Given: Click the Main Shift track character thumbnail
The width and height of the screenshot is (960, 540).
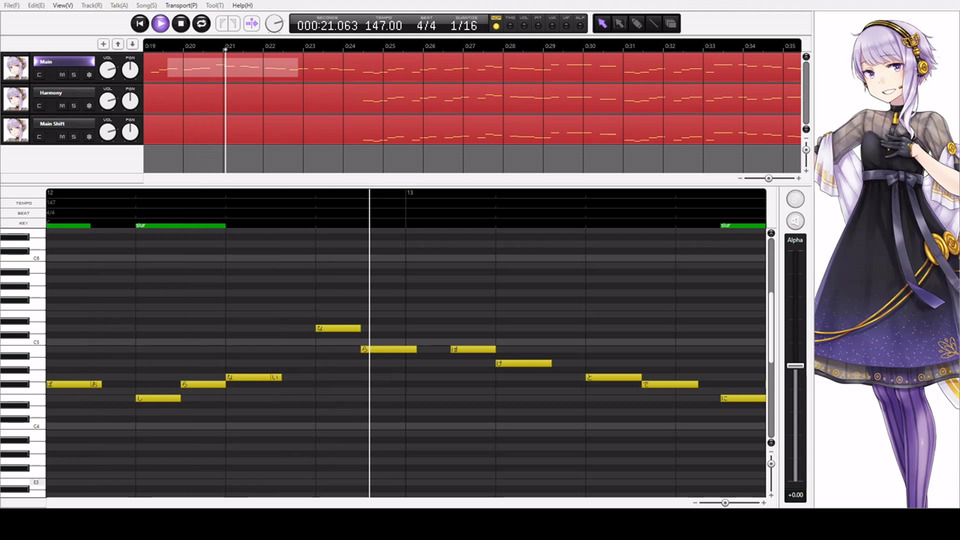Looking at the screenshot, I should coord(16,130).
